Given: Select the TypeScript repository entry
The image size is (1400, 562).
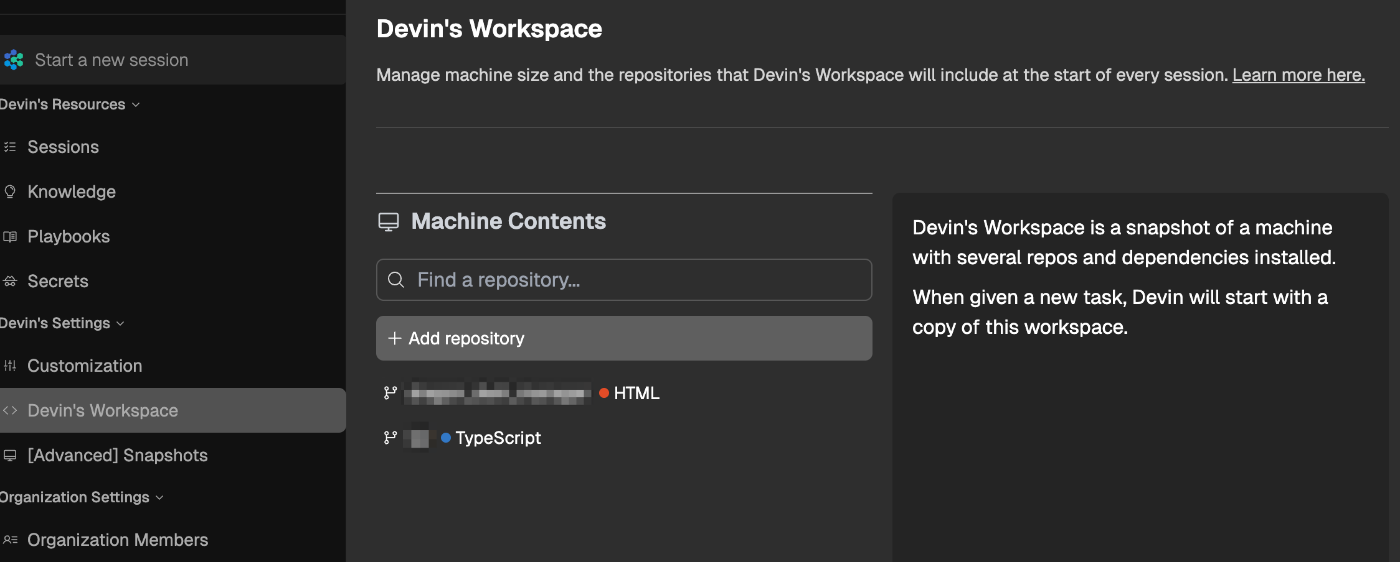Looking at the screenshot, I should [x=497, y=438].
